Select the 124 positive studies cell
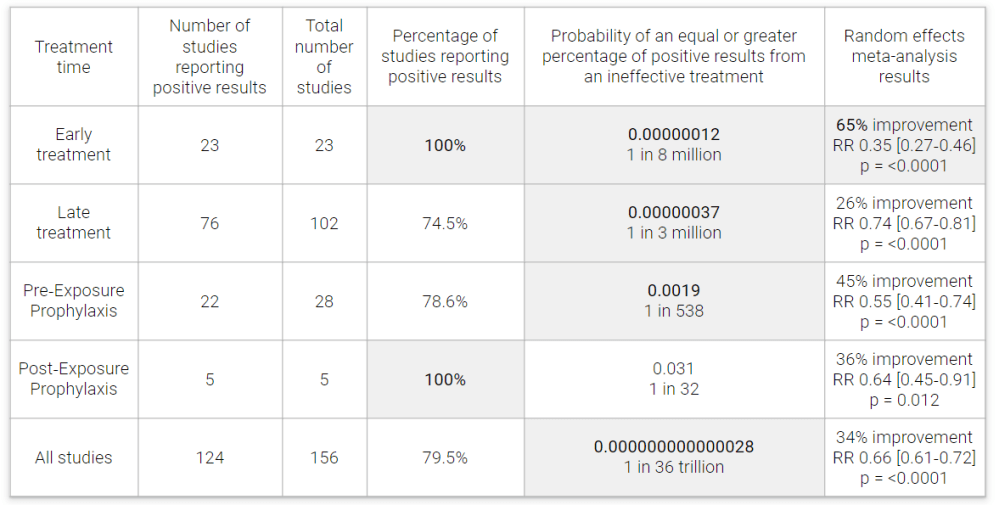 [x=209, y=457]
